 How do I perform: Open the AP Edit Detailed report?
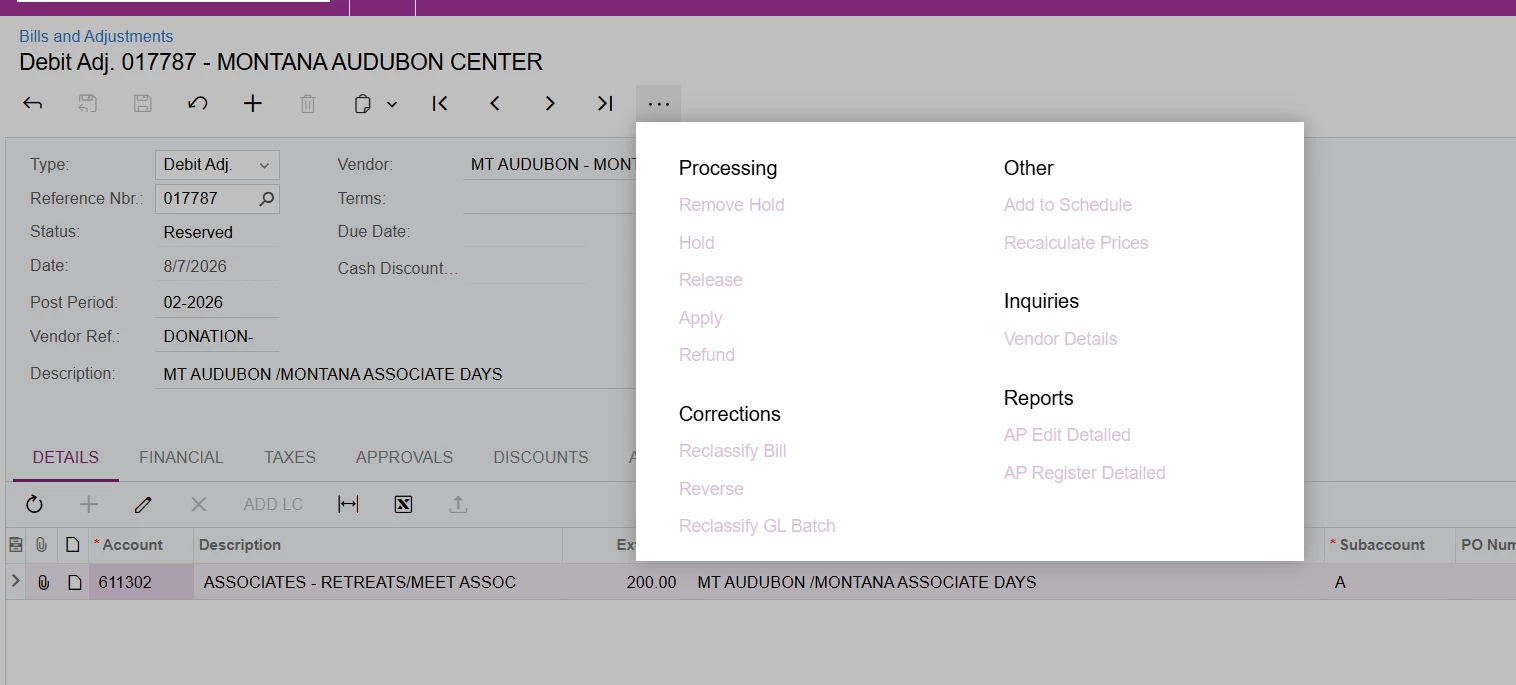coord(1067,435)
